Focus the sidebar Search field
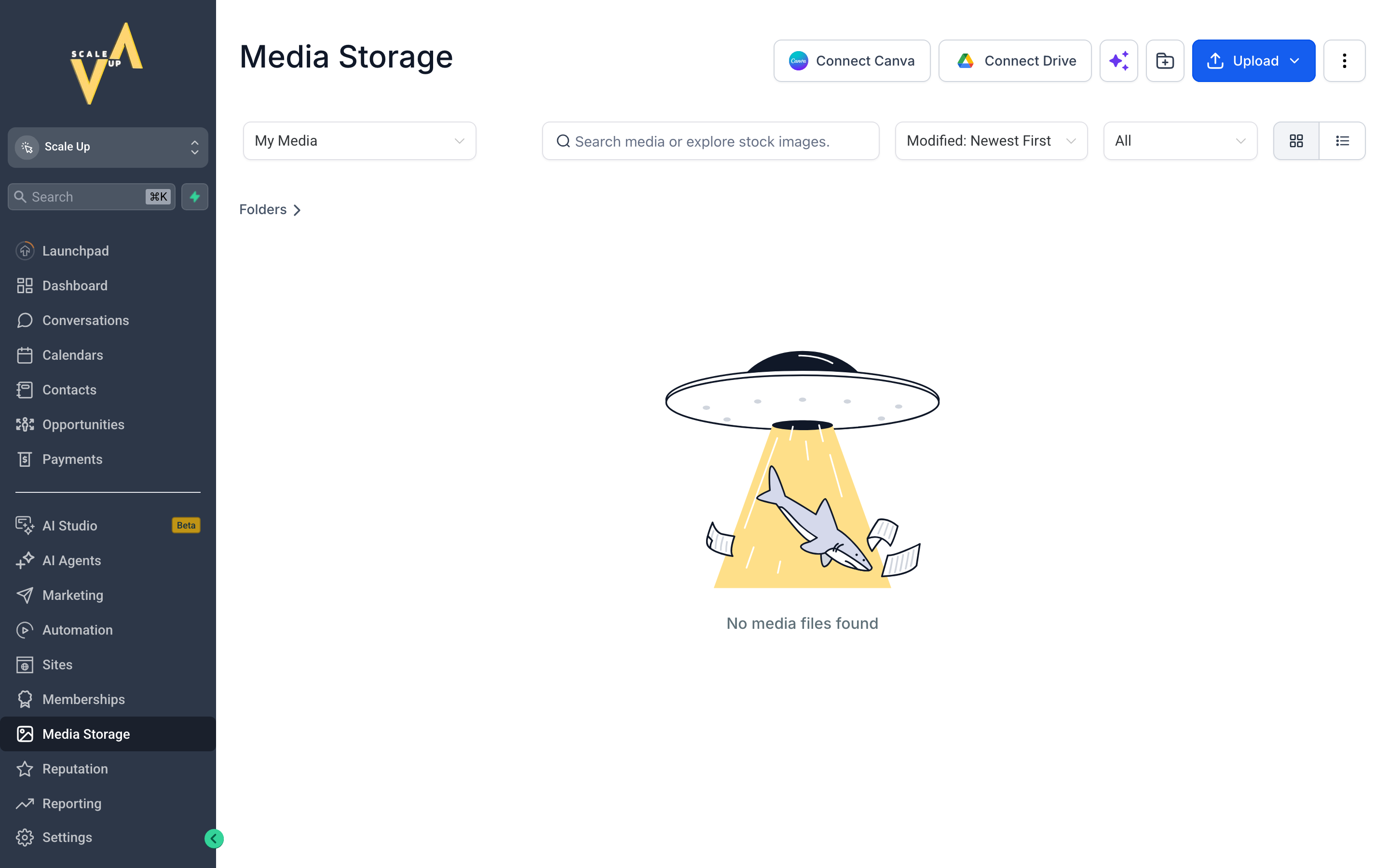This screenshot has height=868, width=1389. tap(91, 197)
